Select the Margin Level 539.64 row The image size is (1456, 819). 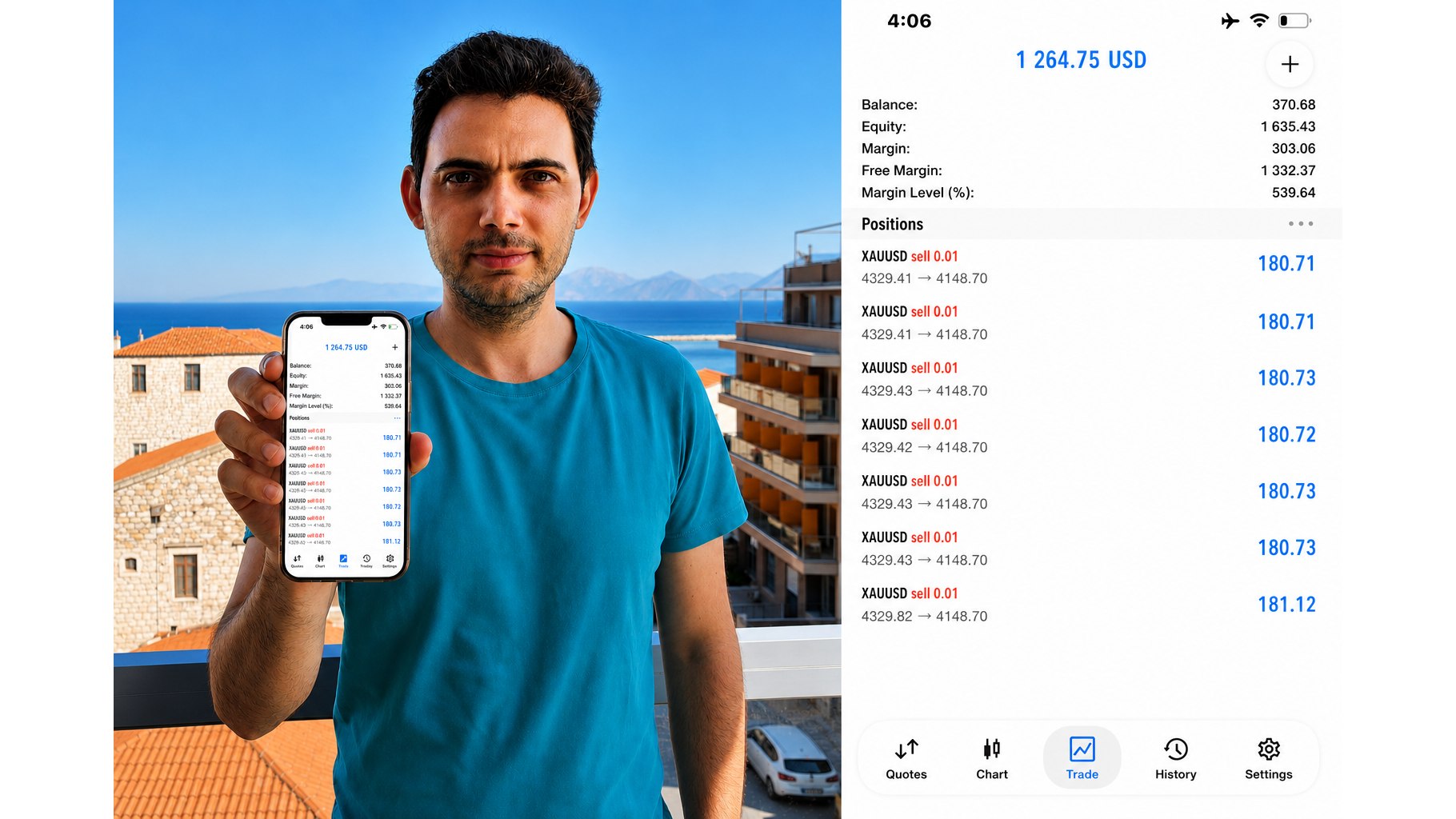pyautogui.click(x=1088, y=193)
